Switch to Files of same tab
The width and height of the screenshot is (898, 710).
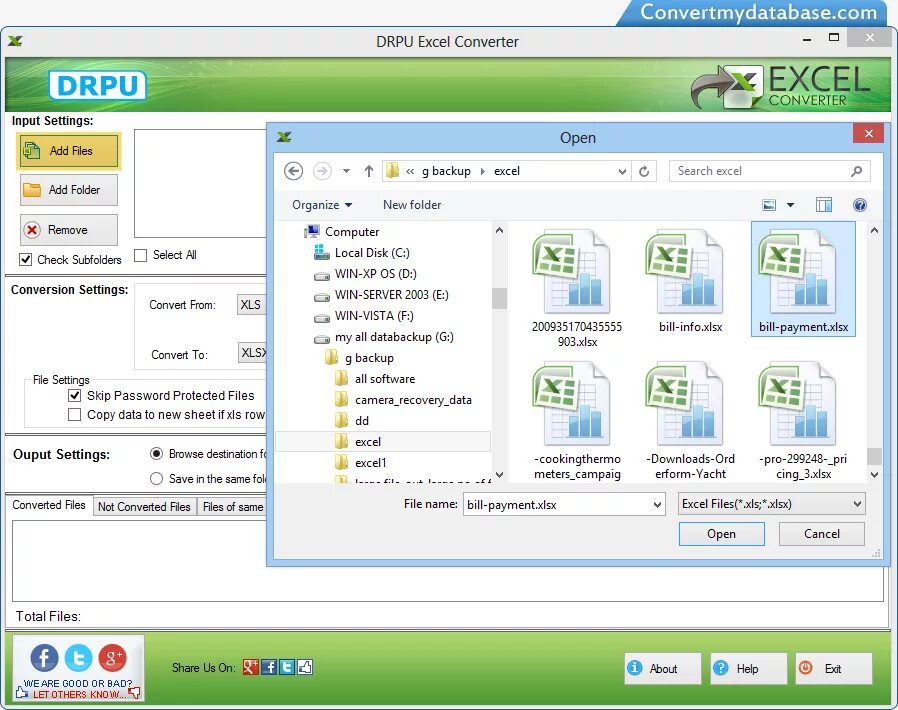[x=233, y=507]
